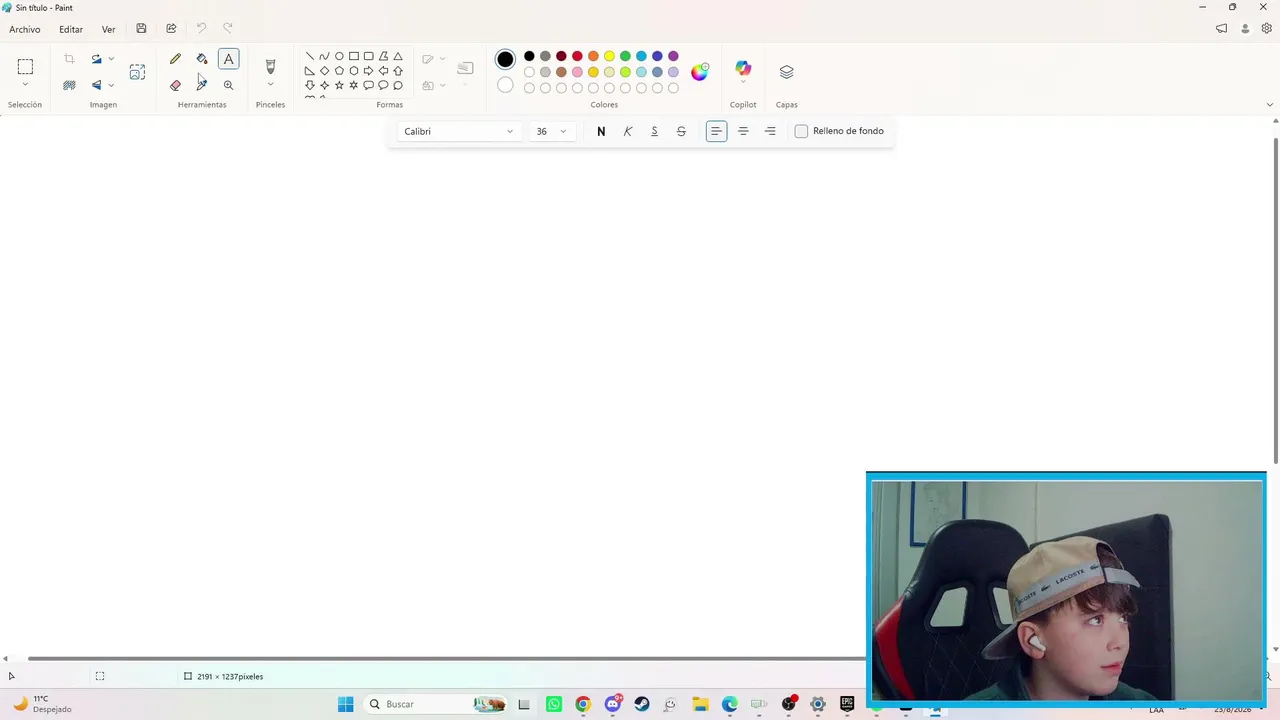Open the Layers panel
The image size is (1280, 720).
[x=787, y=72]
